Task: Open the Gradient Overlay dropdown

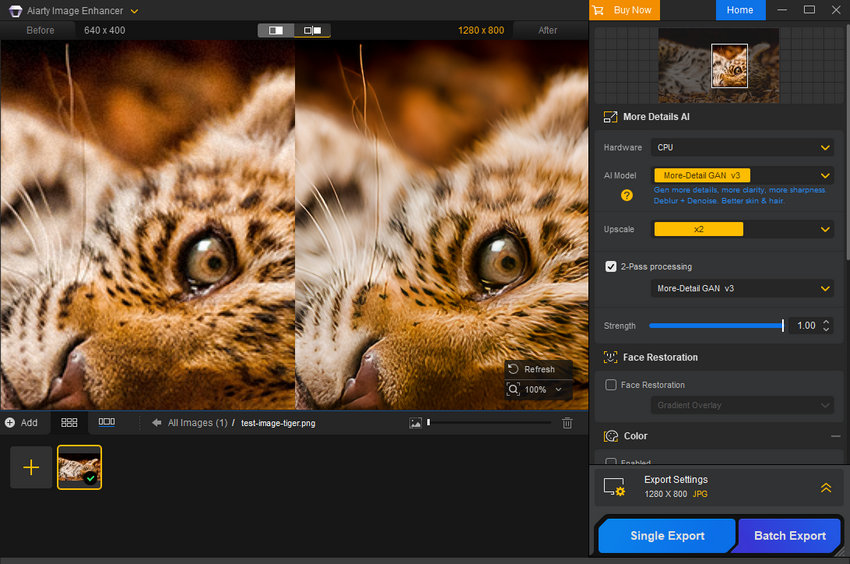Action: coord(742,405)
